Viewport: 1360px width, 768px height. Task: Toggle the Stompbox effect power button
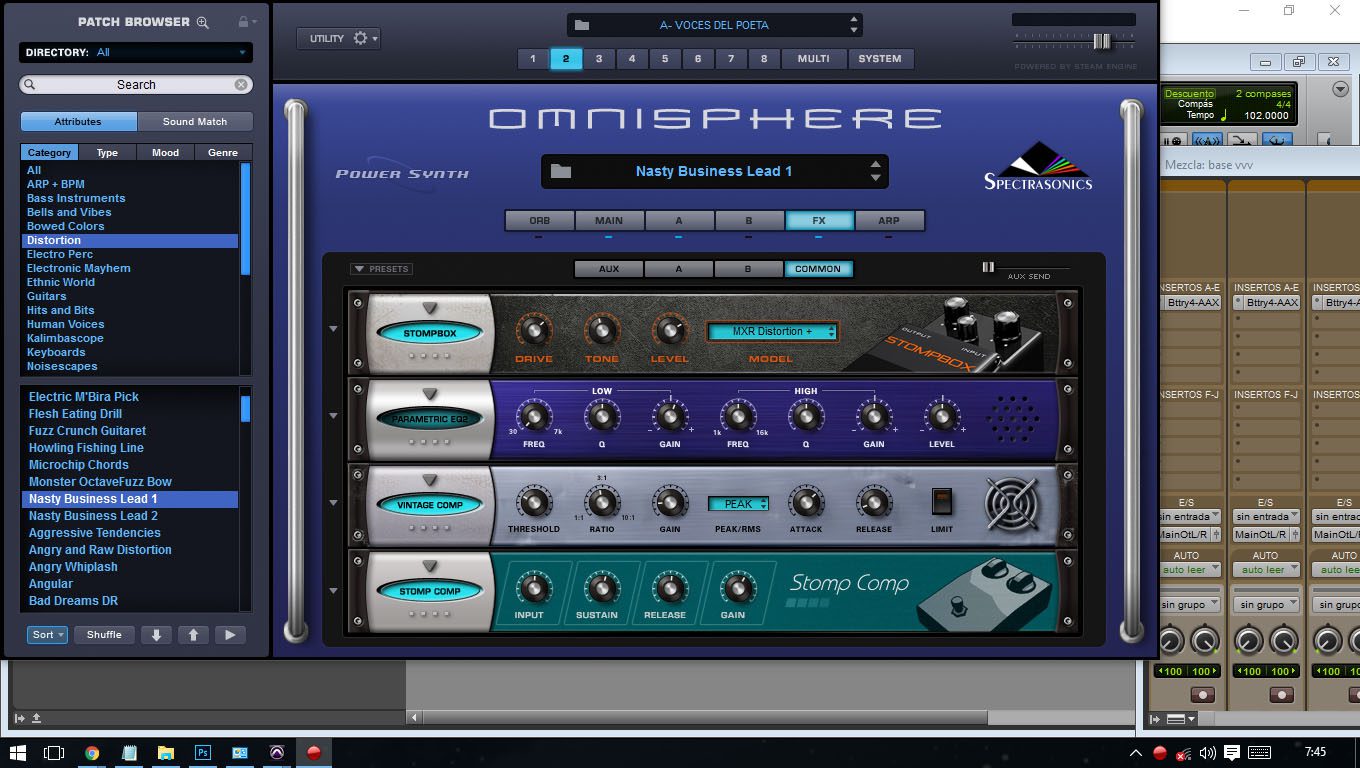430,333
